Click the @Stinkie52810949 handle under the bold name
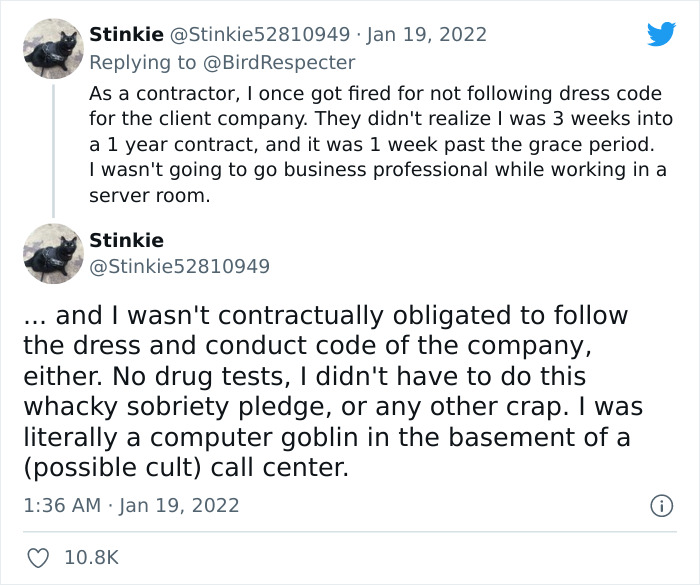 click(179, 267)
